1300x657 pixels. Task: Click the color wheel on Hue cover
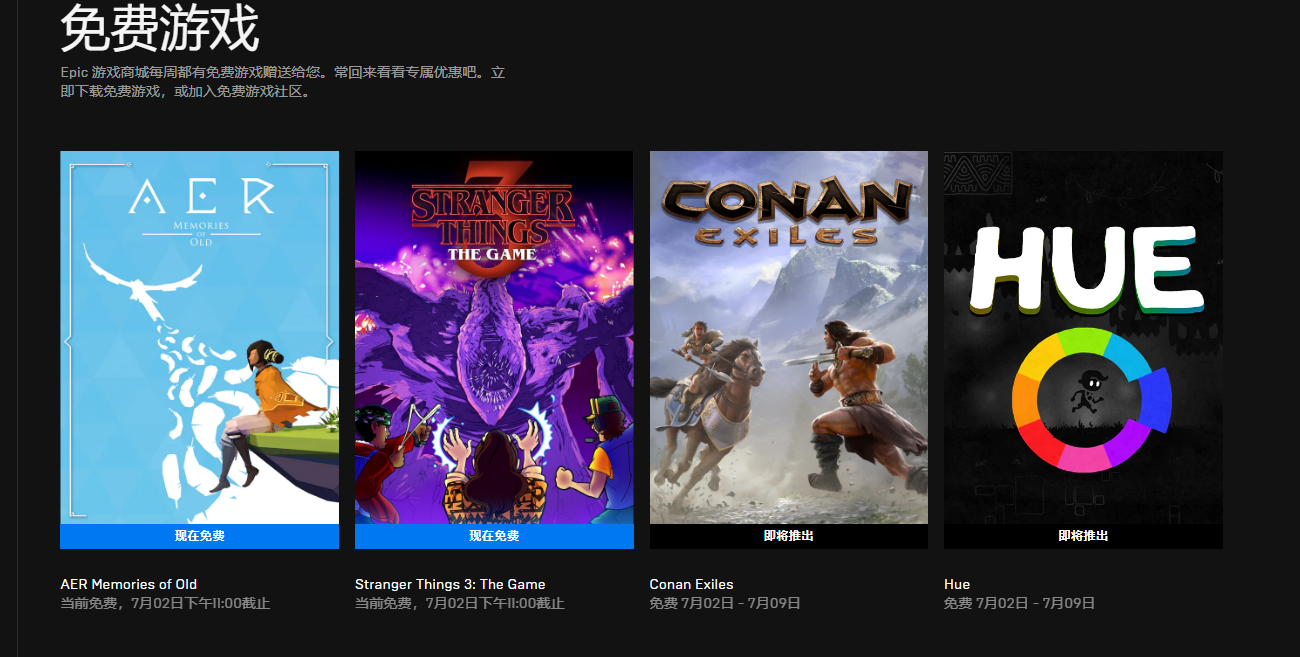point(1090,400)
